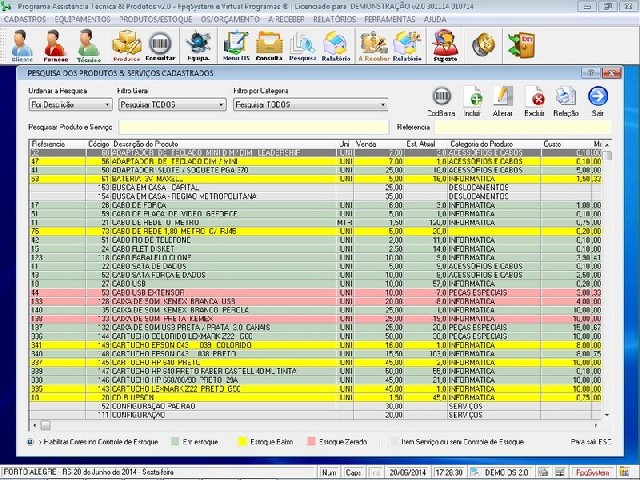Click the Referencia column header
This screenshot has width=640, height=480.
(58, 144)
